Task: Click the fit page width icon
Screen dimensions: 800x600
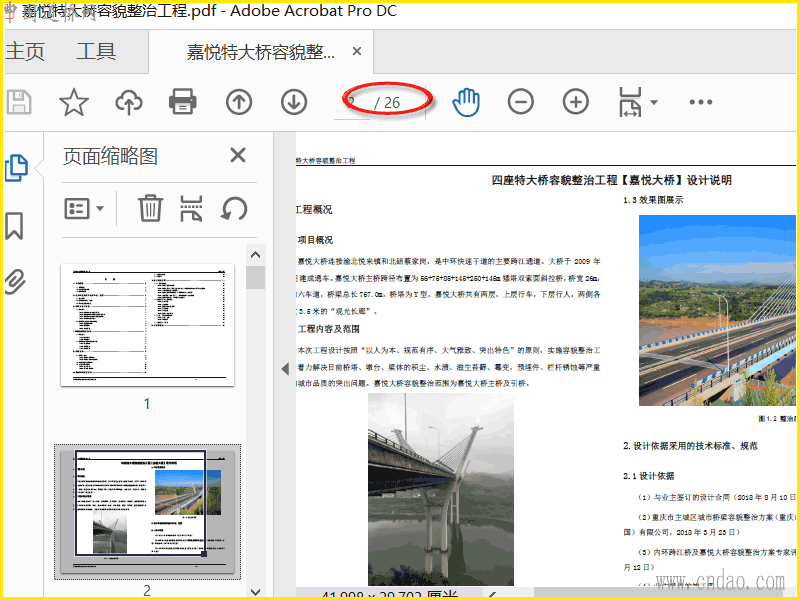Action: click(631, 102)
